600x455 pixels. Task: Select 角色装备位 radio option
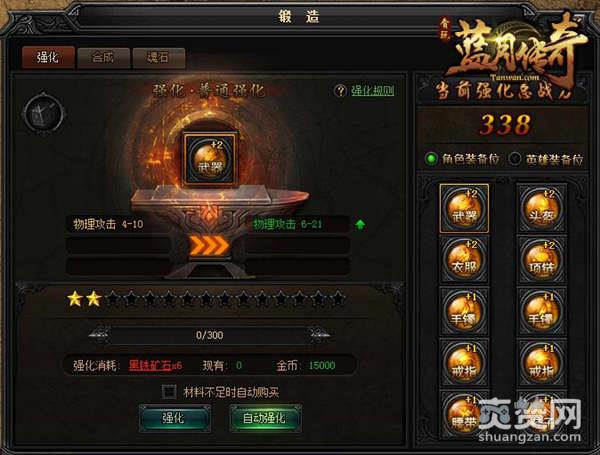[431, 159]
